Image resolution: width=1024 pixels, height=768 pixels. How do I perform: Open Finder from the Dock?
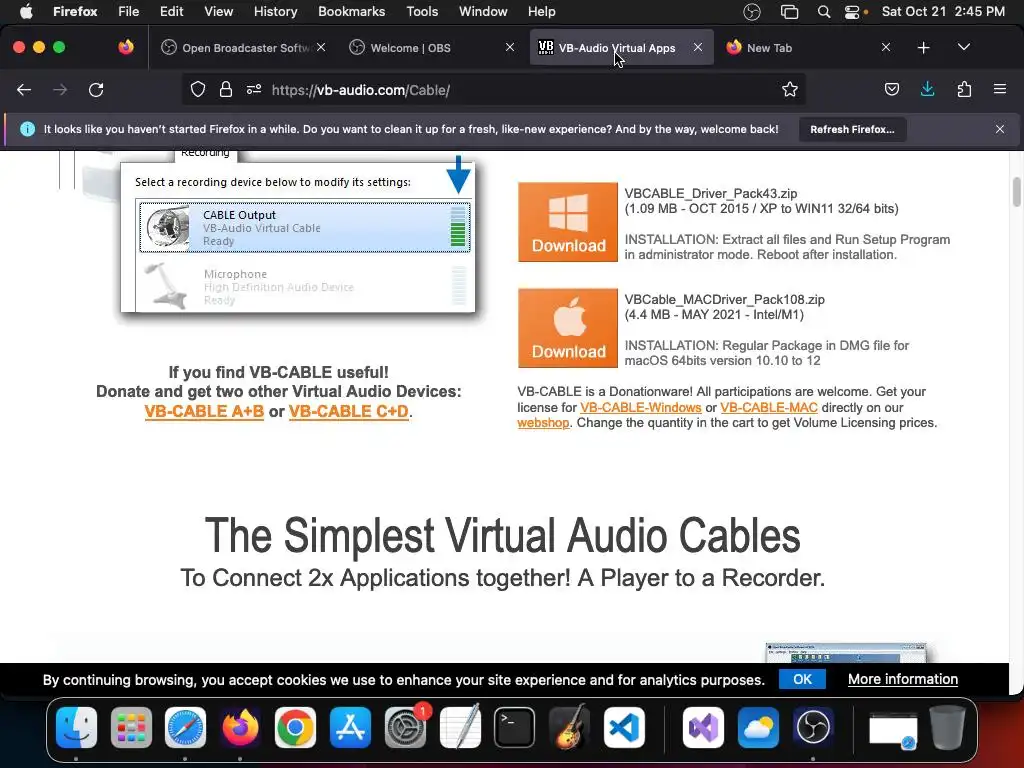pyautogui.click(x=76, y=728)
